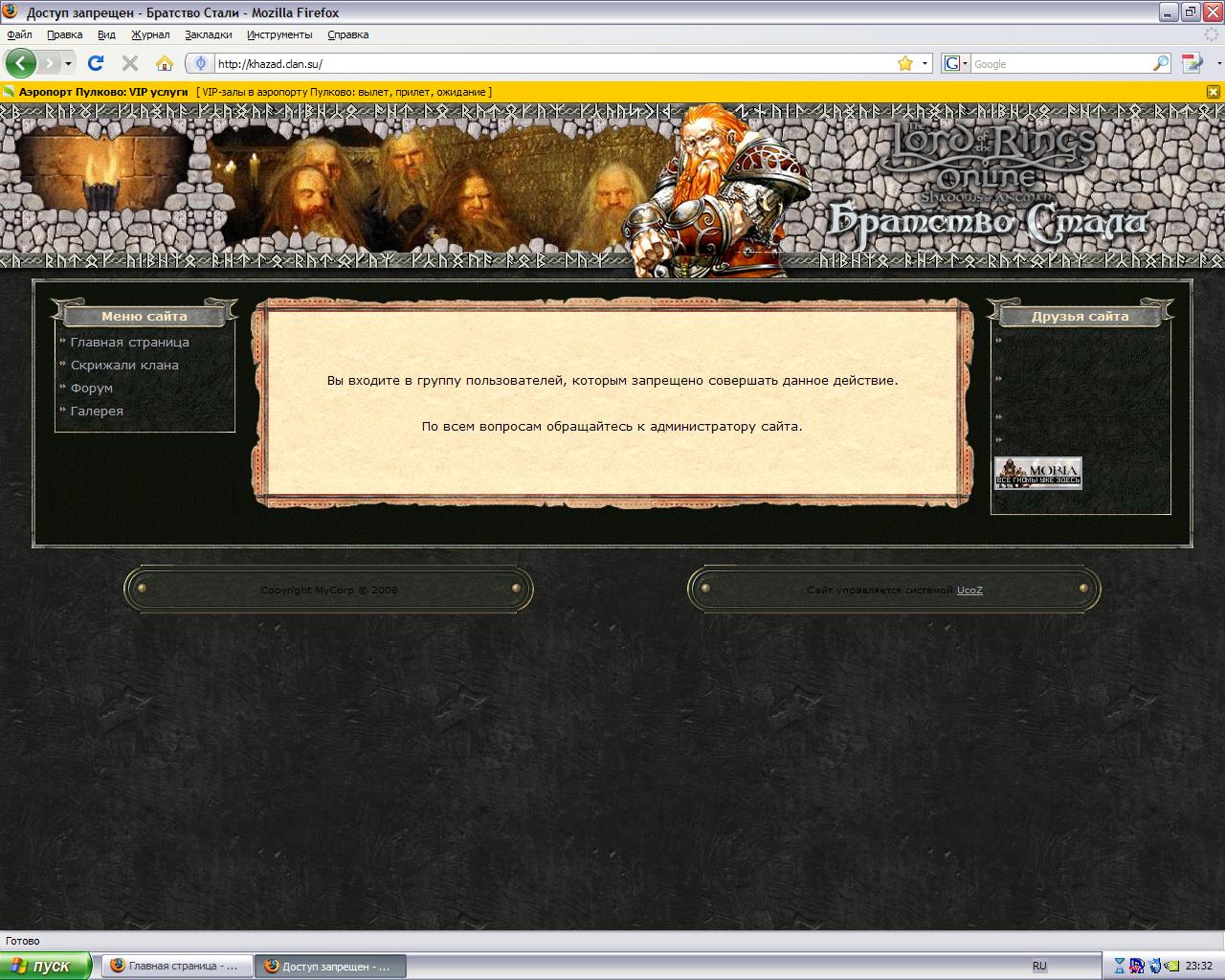The height and width of the screenshot is (980, 1225).
Task: Open the Журнал menu
Action: (150, 34)
